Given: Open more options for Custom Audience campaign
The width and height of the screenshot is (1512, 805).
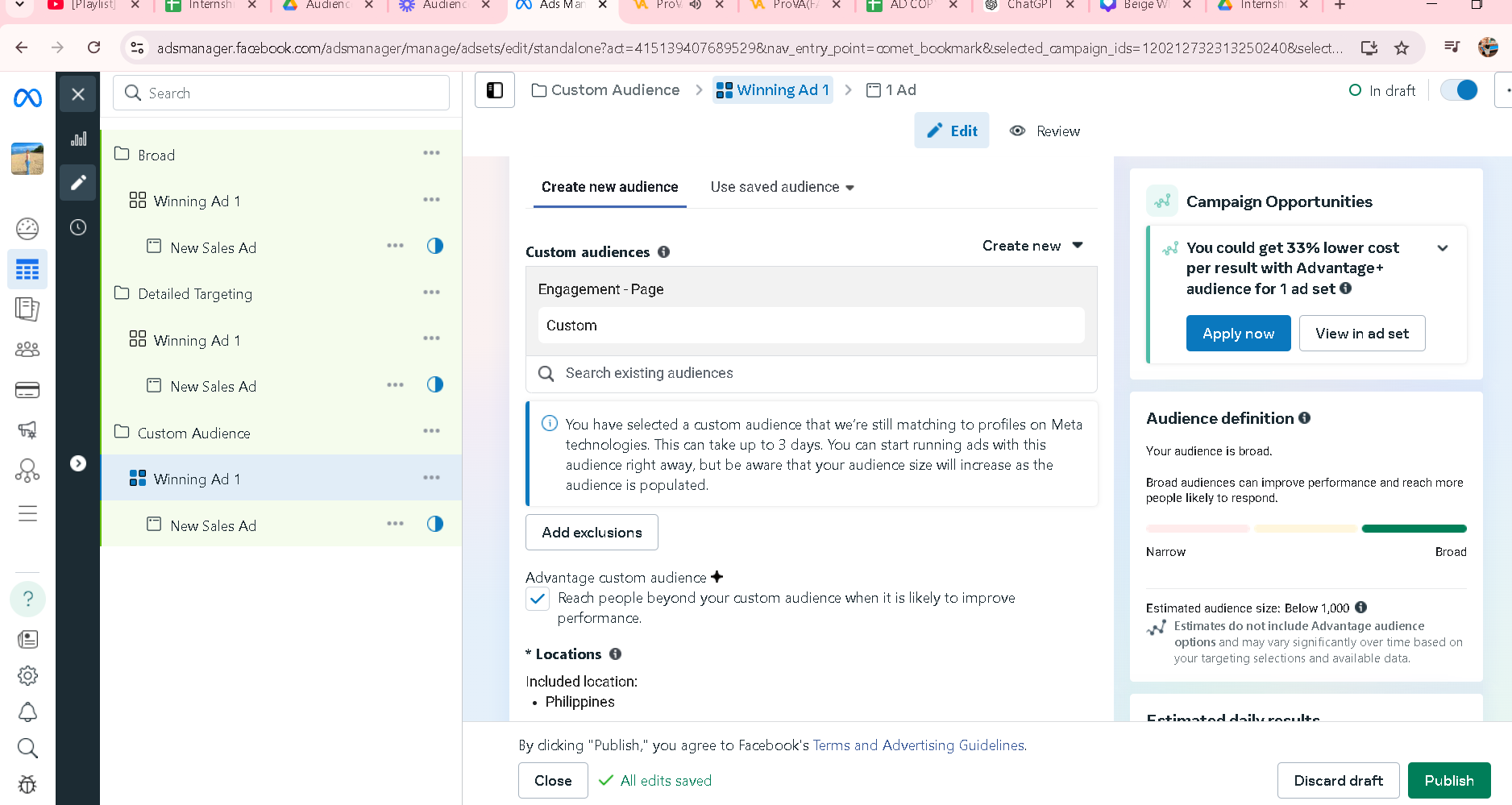Looking at the screenshot, I should 432,431.
